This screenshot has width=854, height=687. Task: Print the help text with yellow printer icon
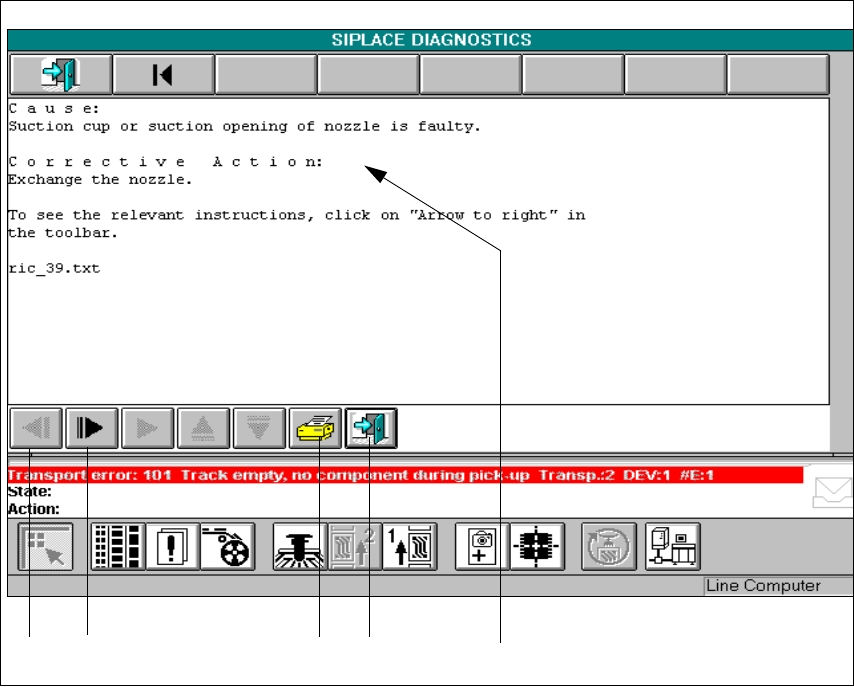[x=315, y=428]
